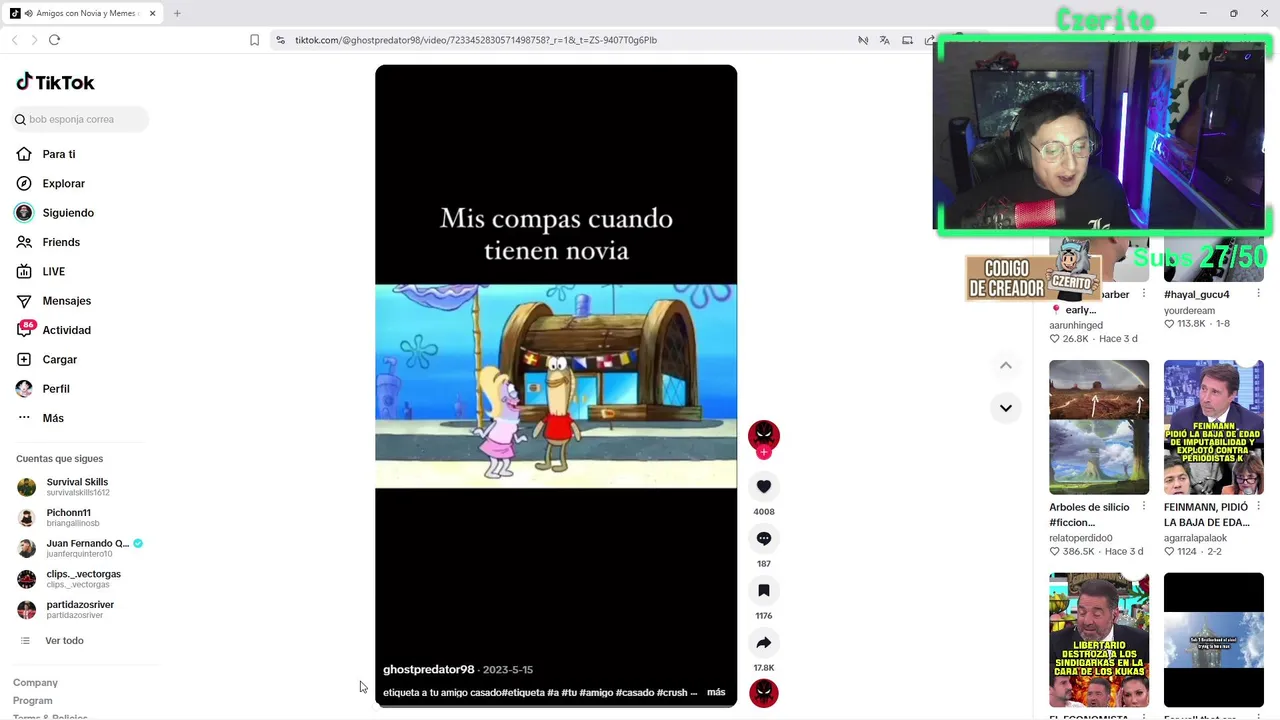The height and width of the screenshot is (720, 1280).
Task: Select the 'Amigos con Novia y Memes' tab
Action: click(x=83, y=13)
